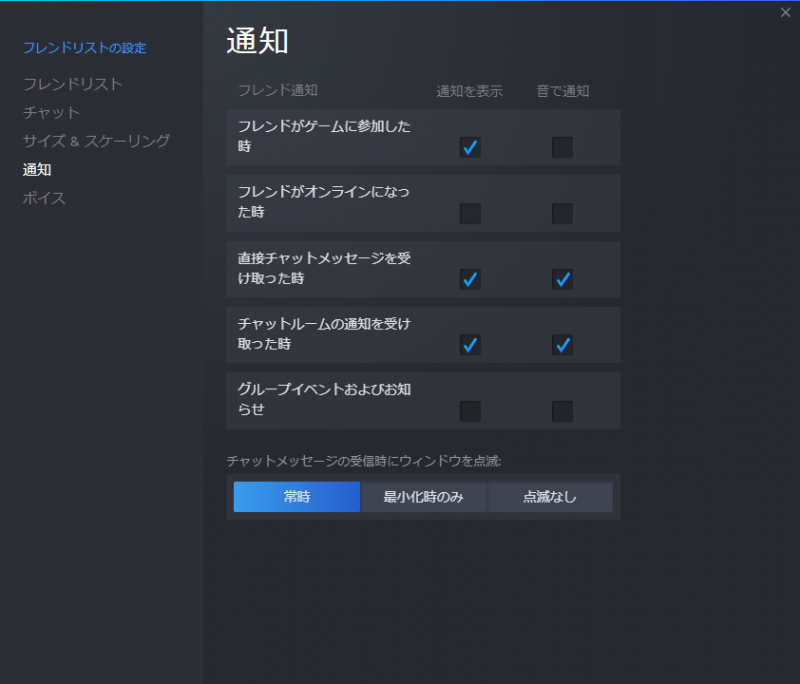Enable 音で通知 for フレンドがゲームに参加した時
This screenshot has height=684, width=800.
coord(562,147)
